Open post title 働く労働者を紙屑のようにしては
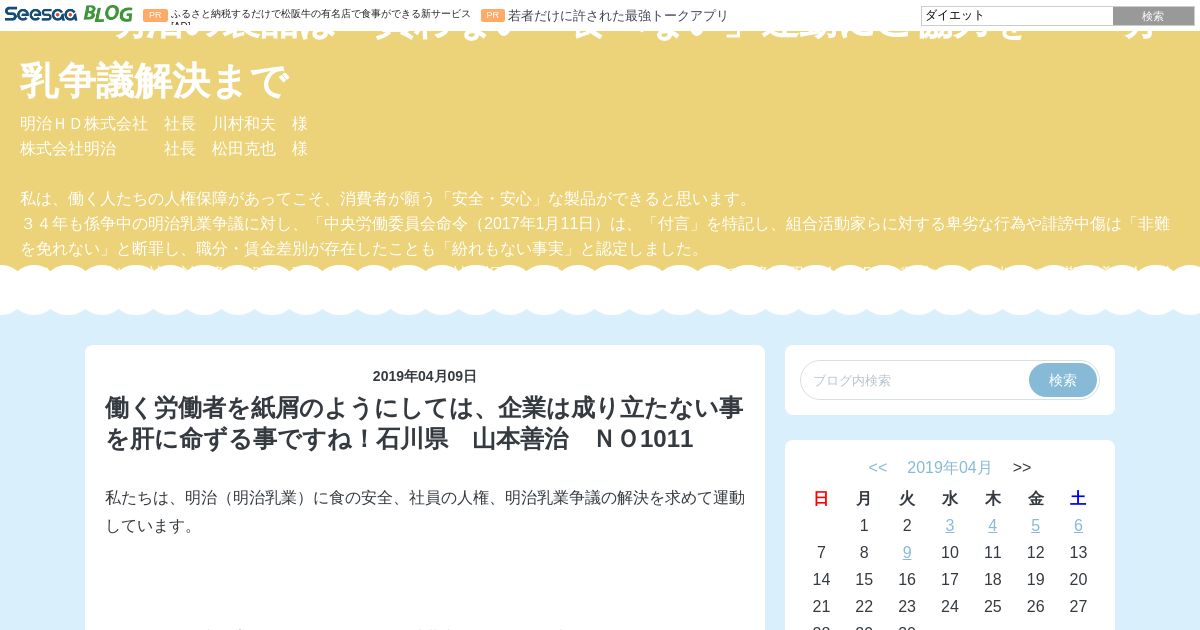 click(x=424, y=423)
